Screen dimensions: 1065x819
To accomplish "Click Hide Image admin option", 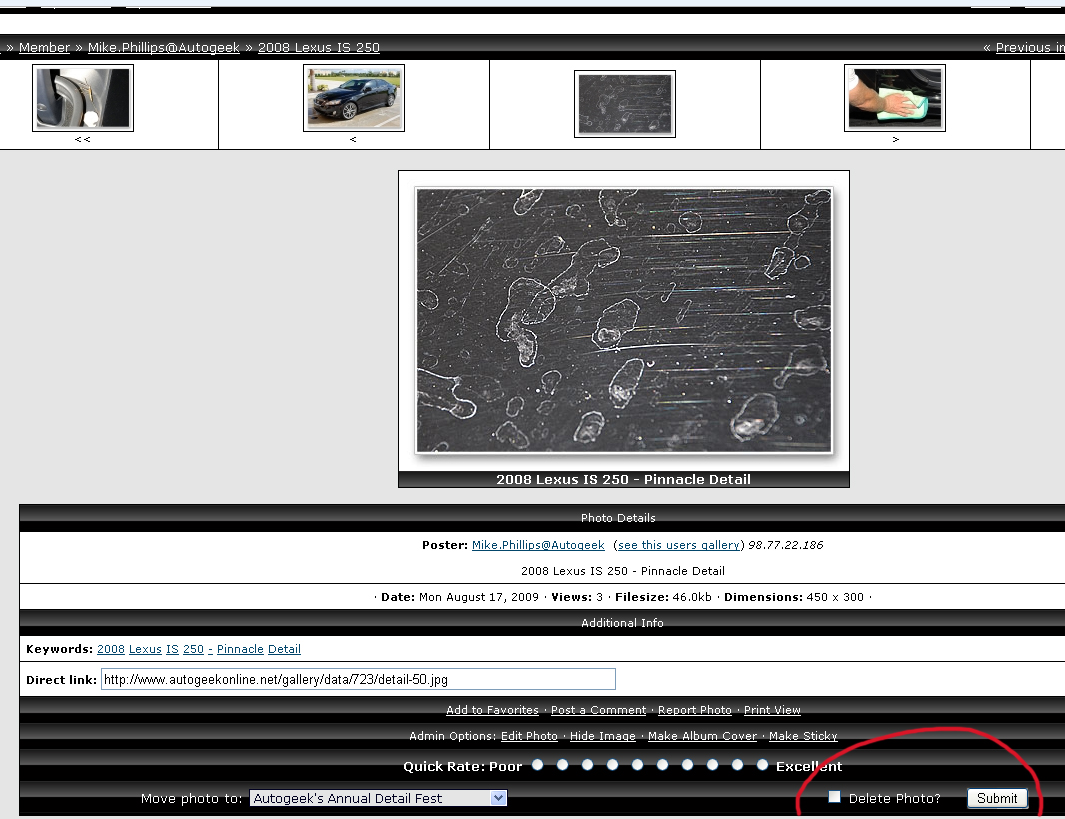I will click(602, 736).
